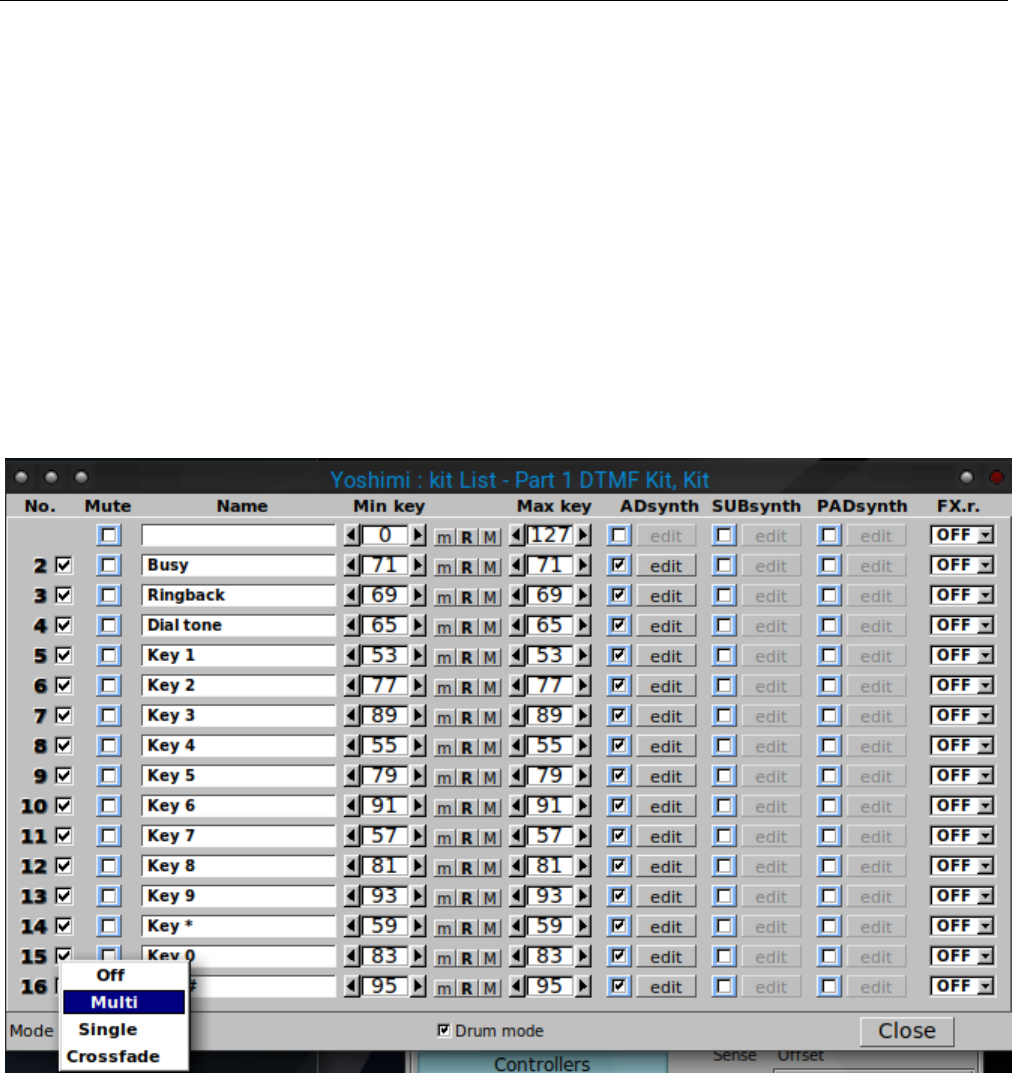
Task: Open Controllers in the window behind
Action: [542, 1063]
